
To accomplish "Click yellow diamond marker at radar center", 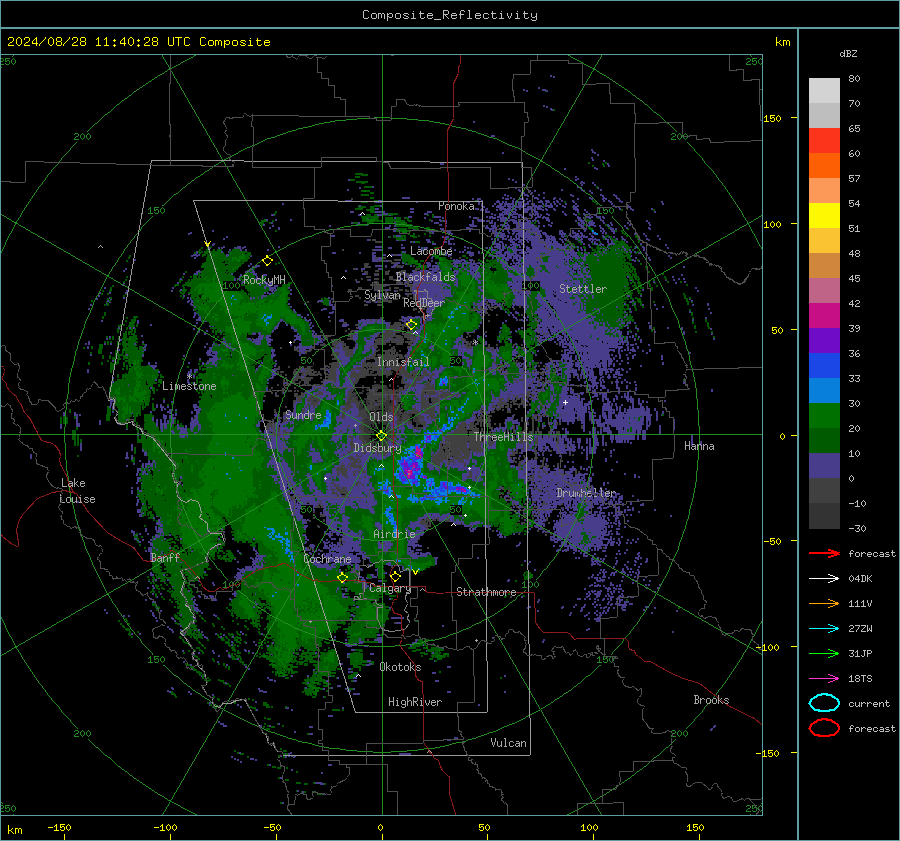I will click(381, 436).
